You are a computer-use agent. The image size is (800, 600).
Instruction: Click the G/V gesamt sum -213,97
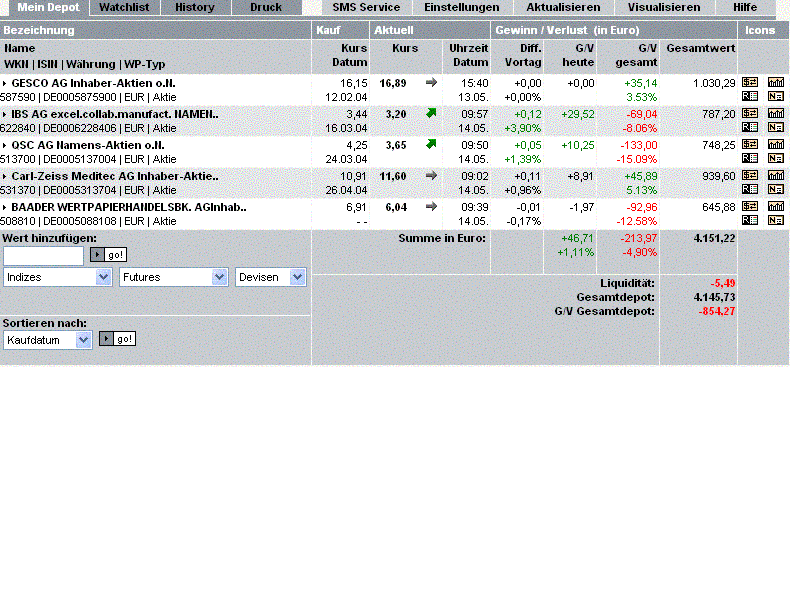pyautogui.click(x=639, y=238)
